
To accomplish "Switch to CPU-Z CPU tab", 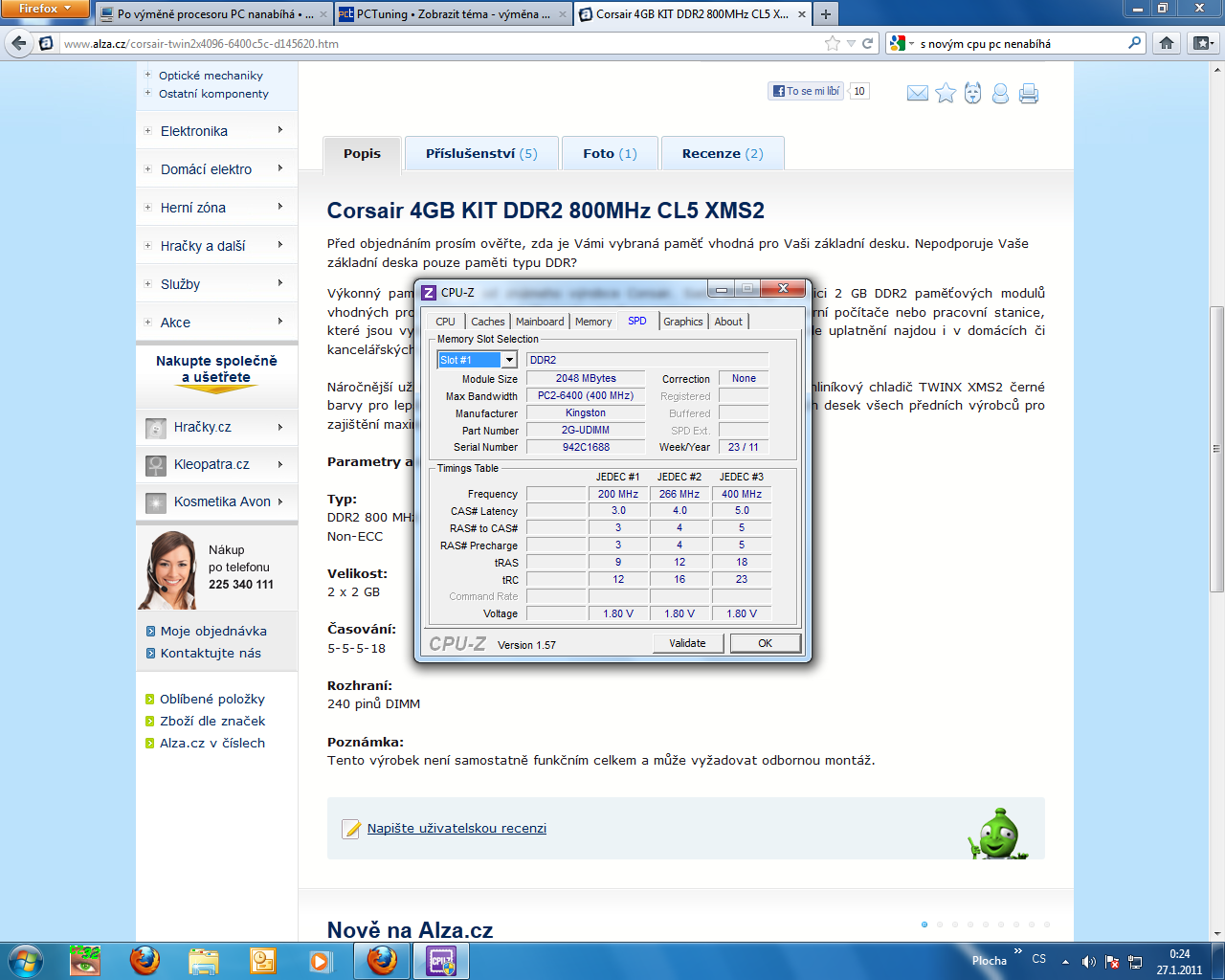I will coord(446,322).
